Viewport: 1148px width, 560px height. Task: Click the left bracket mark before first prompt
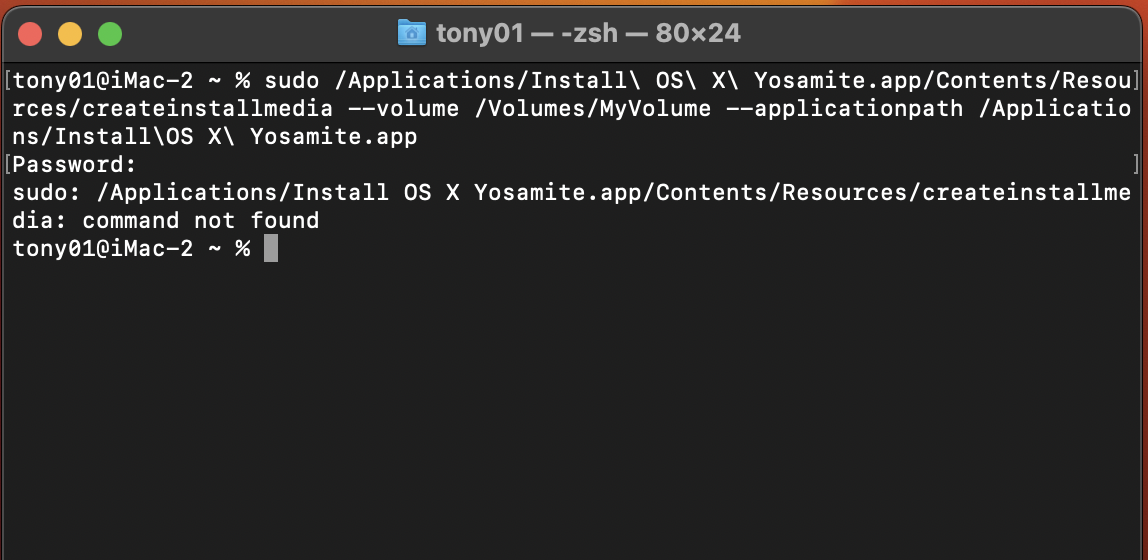click(x=7, y=81)
